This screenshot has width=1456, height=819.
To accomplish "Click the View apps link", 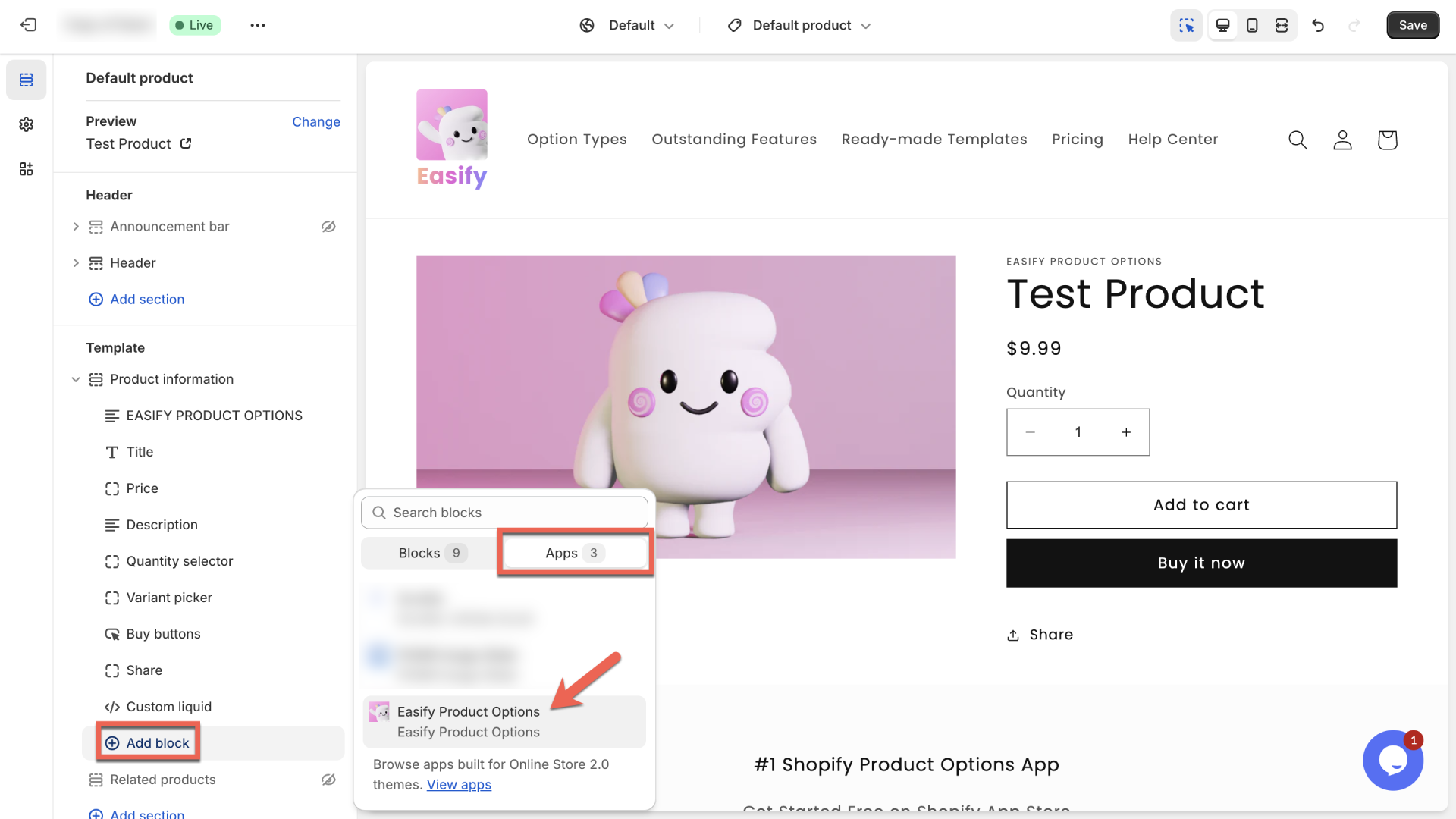I will click(x=459, y=784).
